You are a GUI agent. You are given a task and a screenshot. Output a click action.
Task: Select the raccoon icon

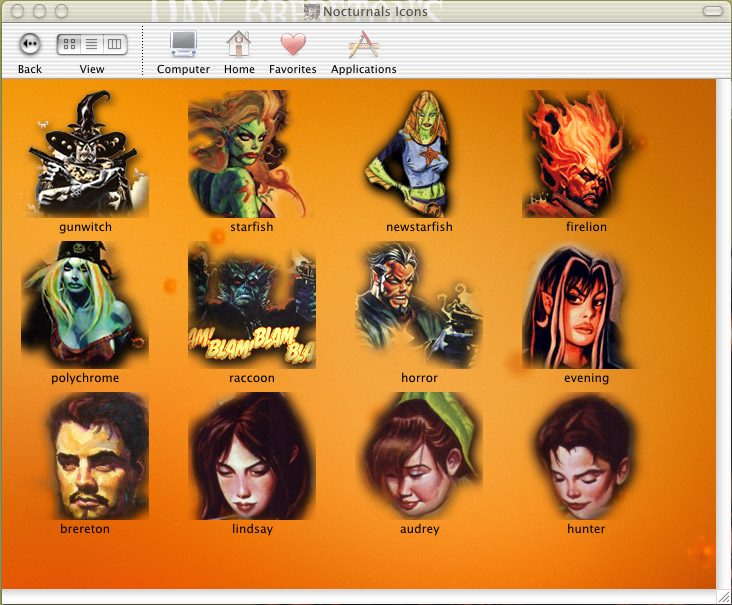point(251,305)
